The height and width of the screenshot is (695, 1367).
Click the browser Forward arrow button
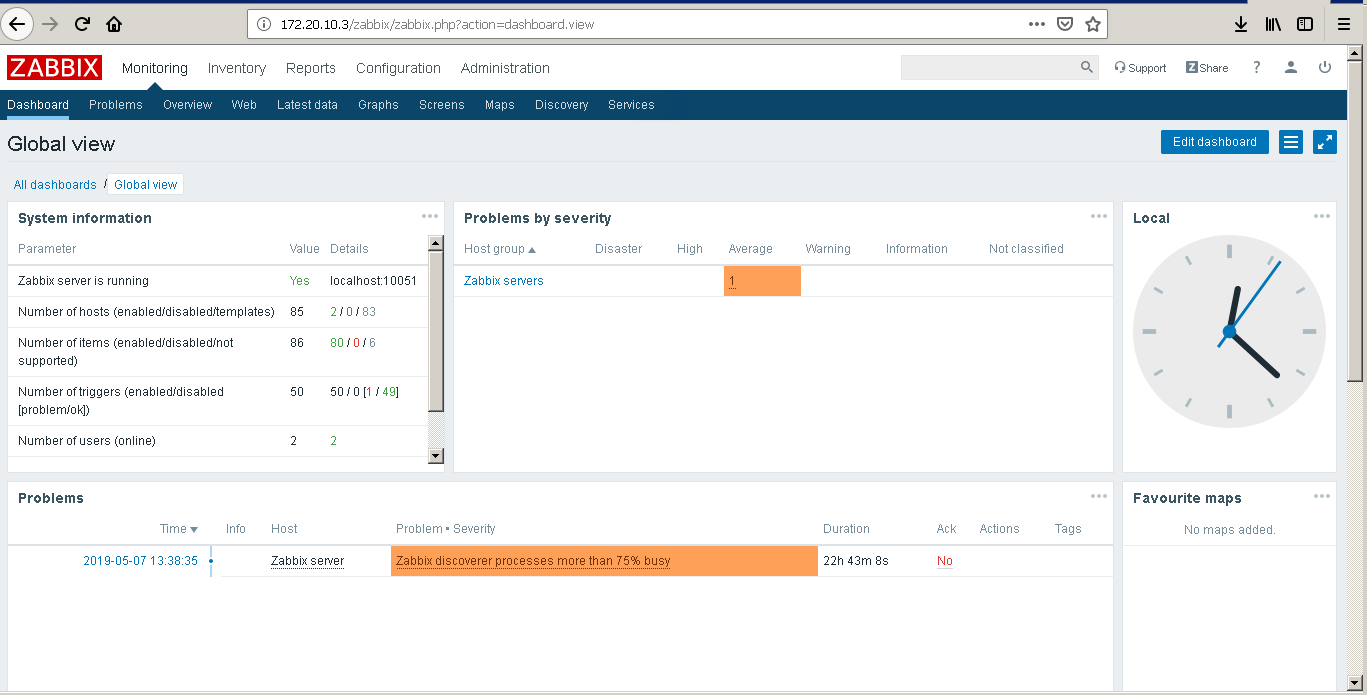pos(50,24)
